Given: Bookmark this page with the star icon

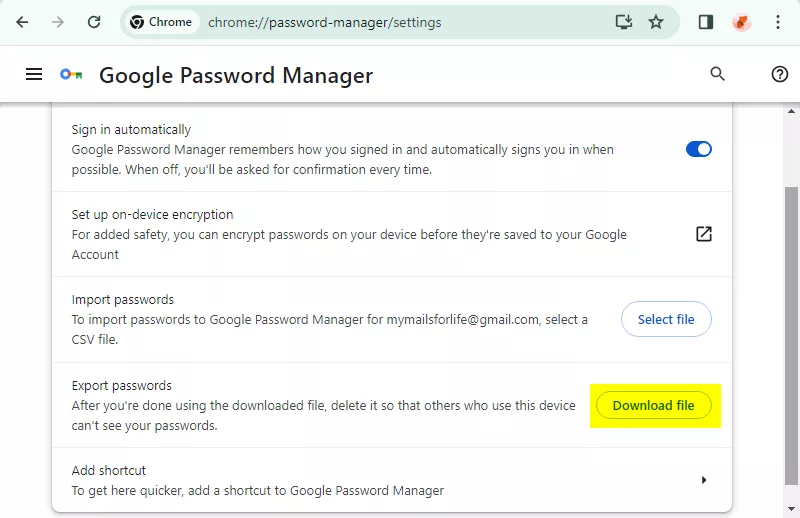Looking at the screenshot, I should 656,22.
